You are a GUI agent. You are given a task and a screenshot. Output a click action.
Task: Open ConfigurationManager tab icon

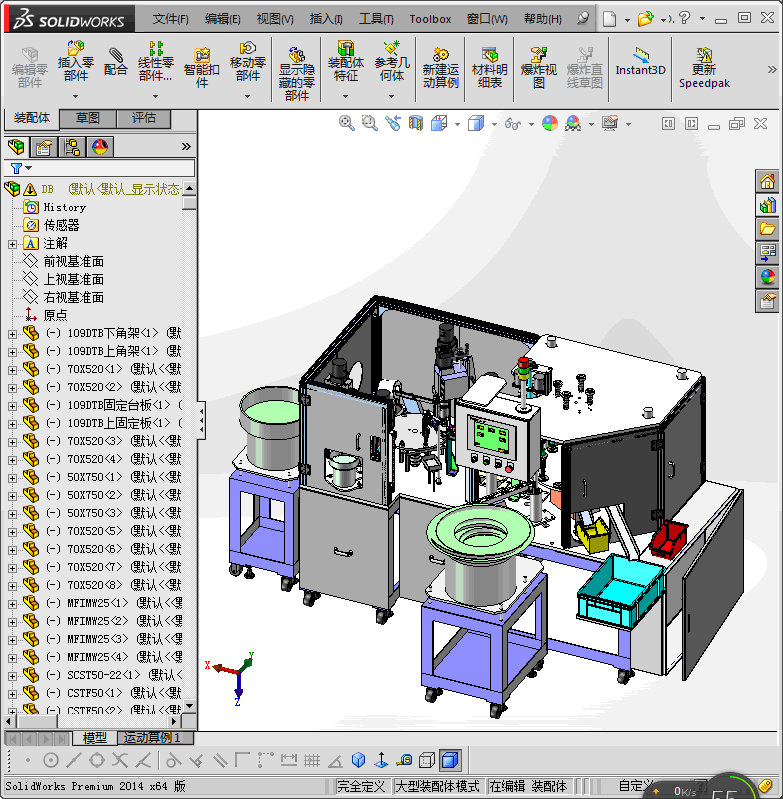pyautogui.click(x=72, y=147)
